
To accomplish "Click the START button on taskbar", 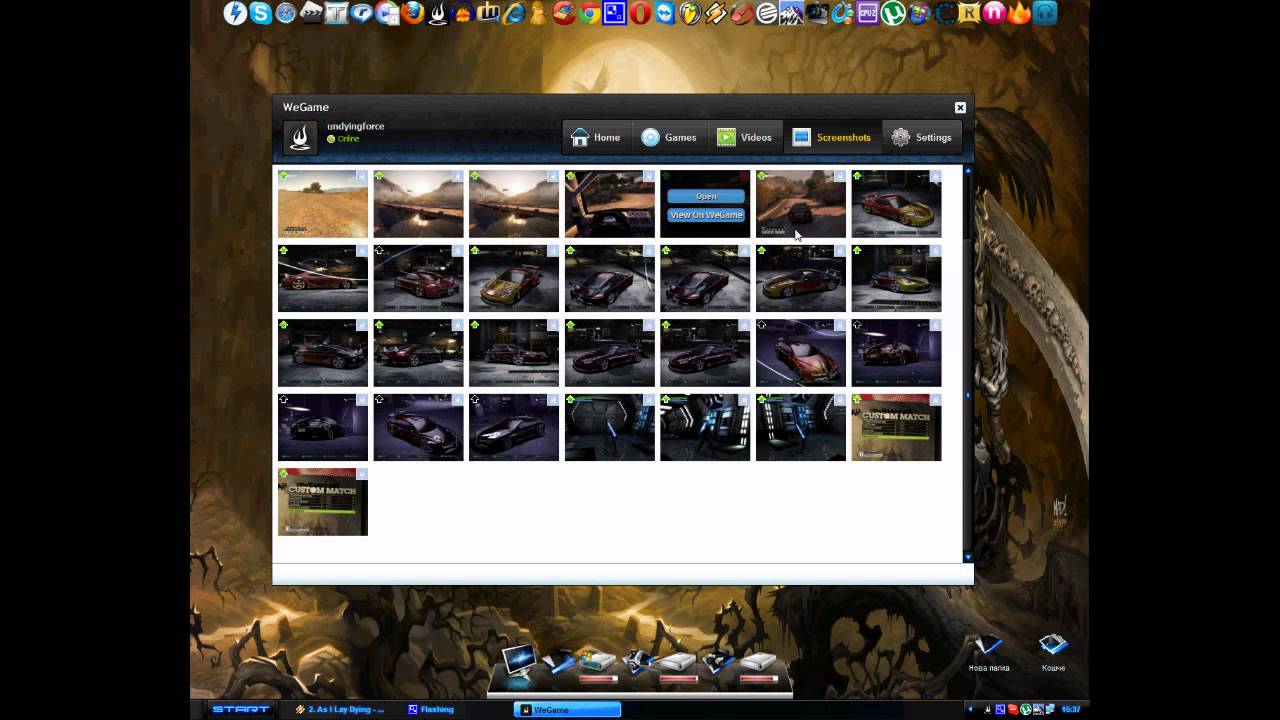I will point(240,709).
